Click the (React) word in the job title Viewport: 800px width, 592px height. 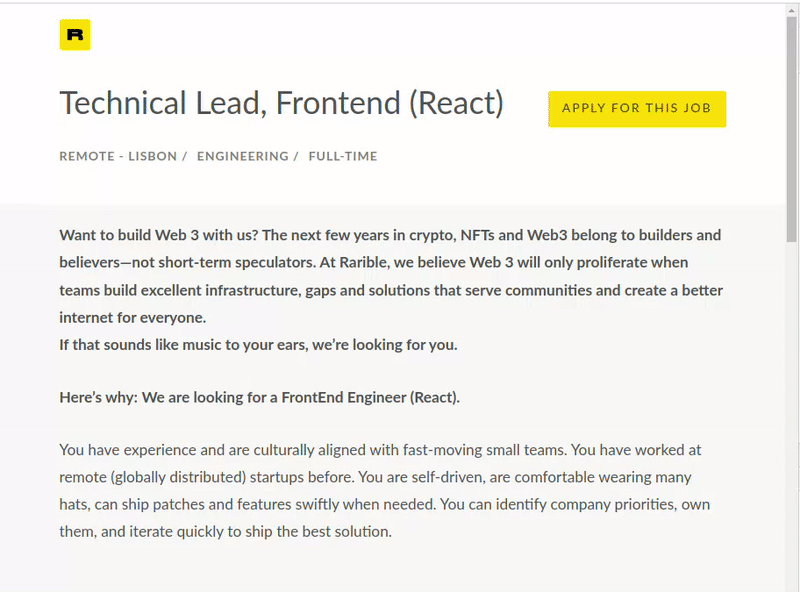coord(456,103)
